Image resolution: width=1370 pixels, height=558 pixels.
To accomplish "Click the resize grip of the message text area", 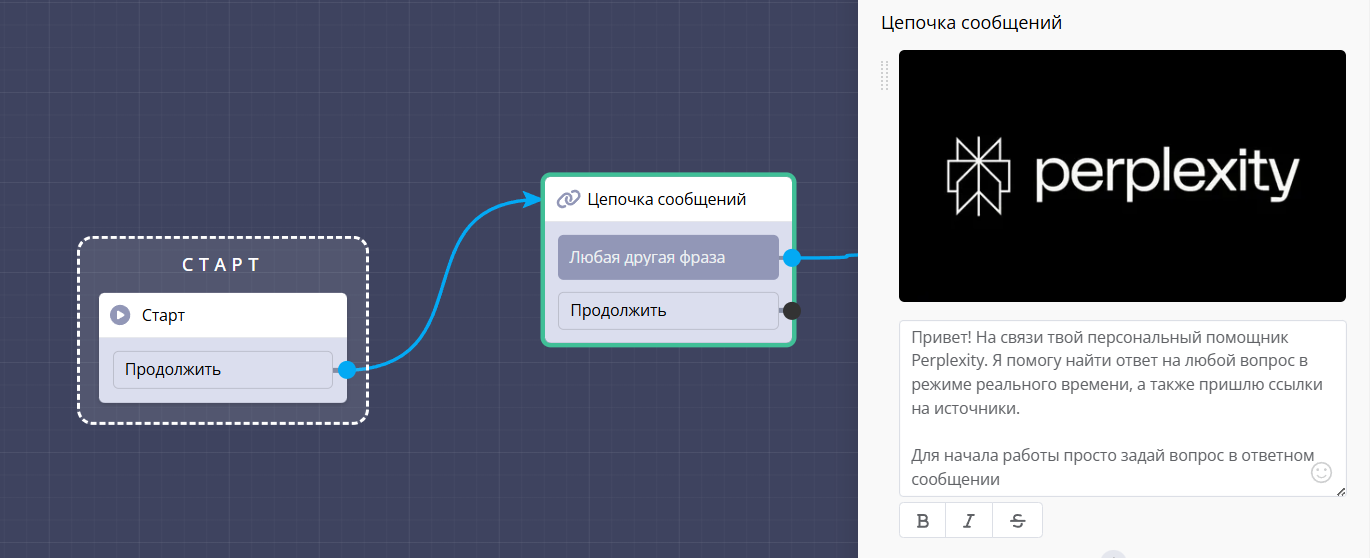I will [1340, 490].
